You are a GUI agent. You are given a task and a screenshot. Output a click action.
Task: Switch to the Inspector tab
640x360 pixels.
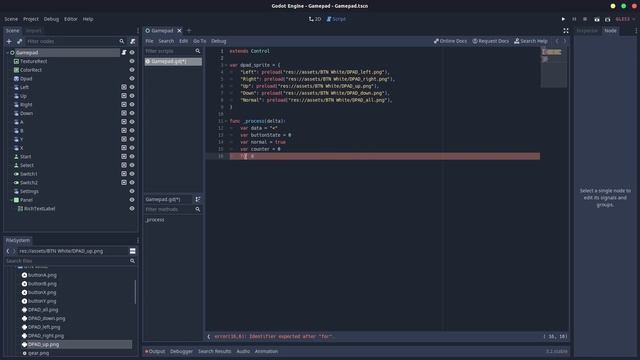tap(587, 31)
